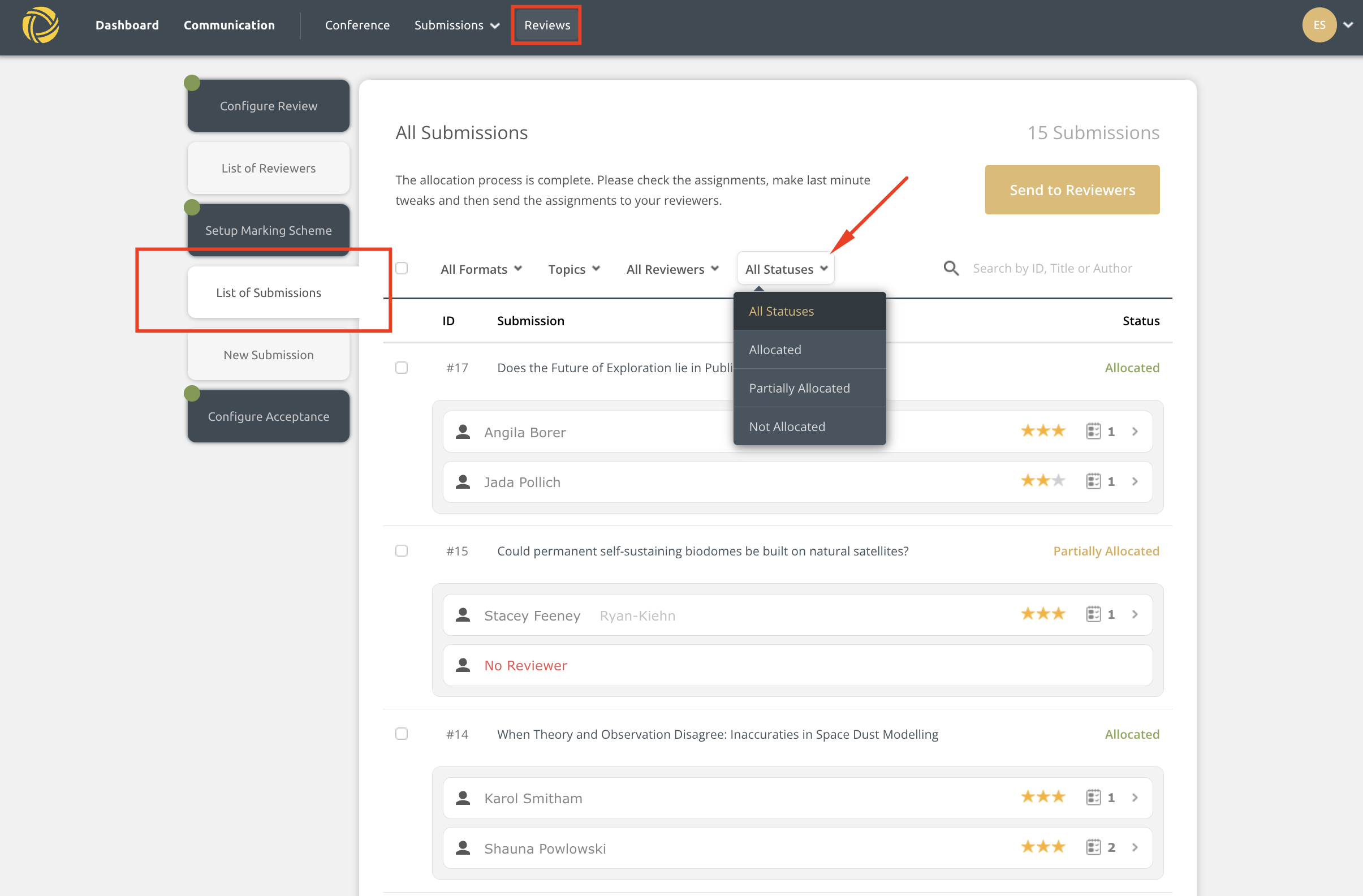This screenshot has width=1363, height=896.
Task: Click the assignments list icon for Jada Pollich
Action: point(1093,481)
